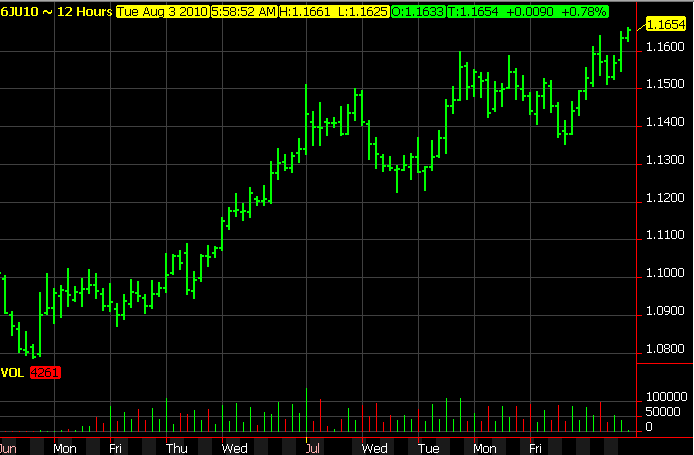Click the last Fri label on time axis

click(536, 448)
